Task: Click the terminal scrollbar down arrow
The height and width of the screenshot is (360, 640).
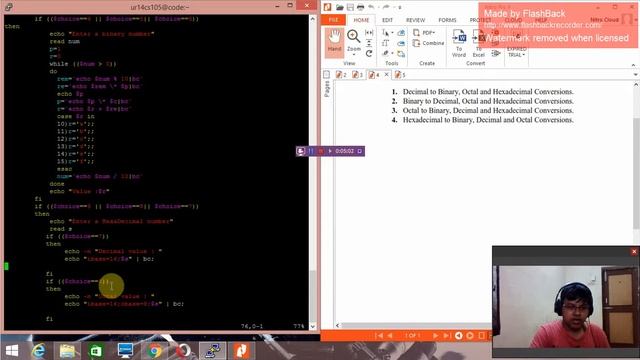Action: pos(313,326)
